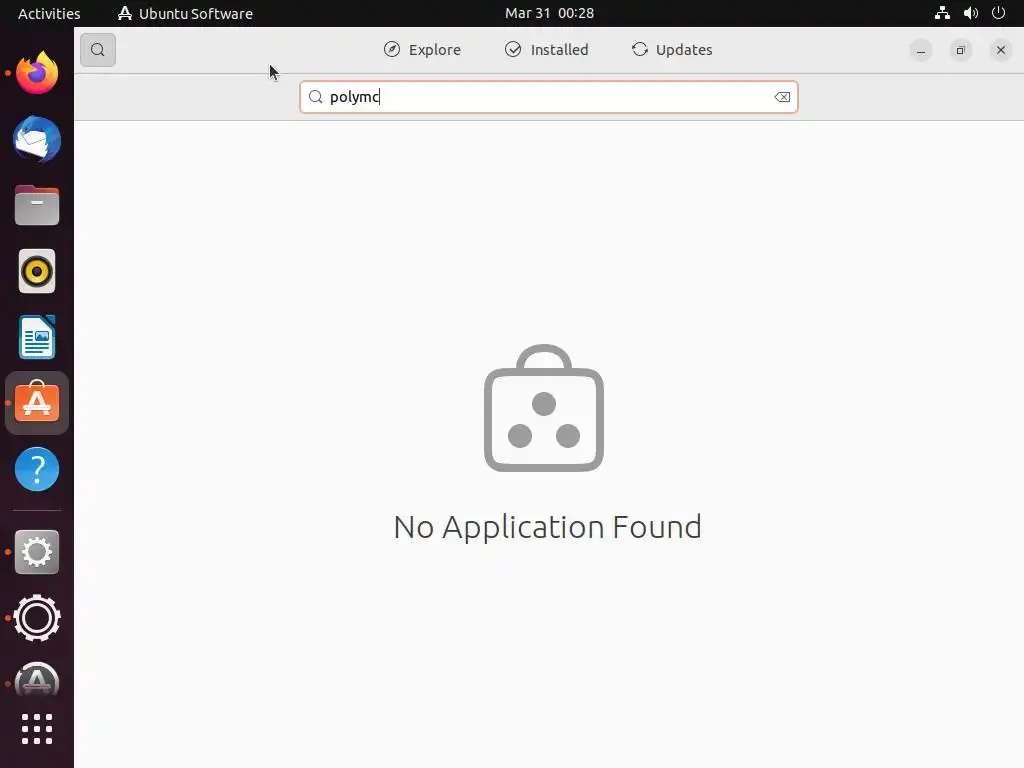This screenshot has width=1024, height=768.
Task: Open the volume system indicator
Action: point(970,13)
